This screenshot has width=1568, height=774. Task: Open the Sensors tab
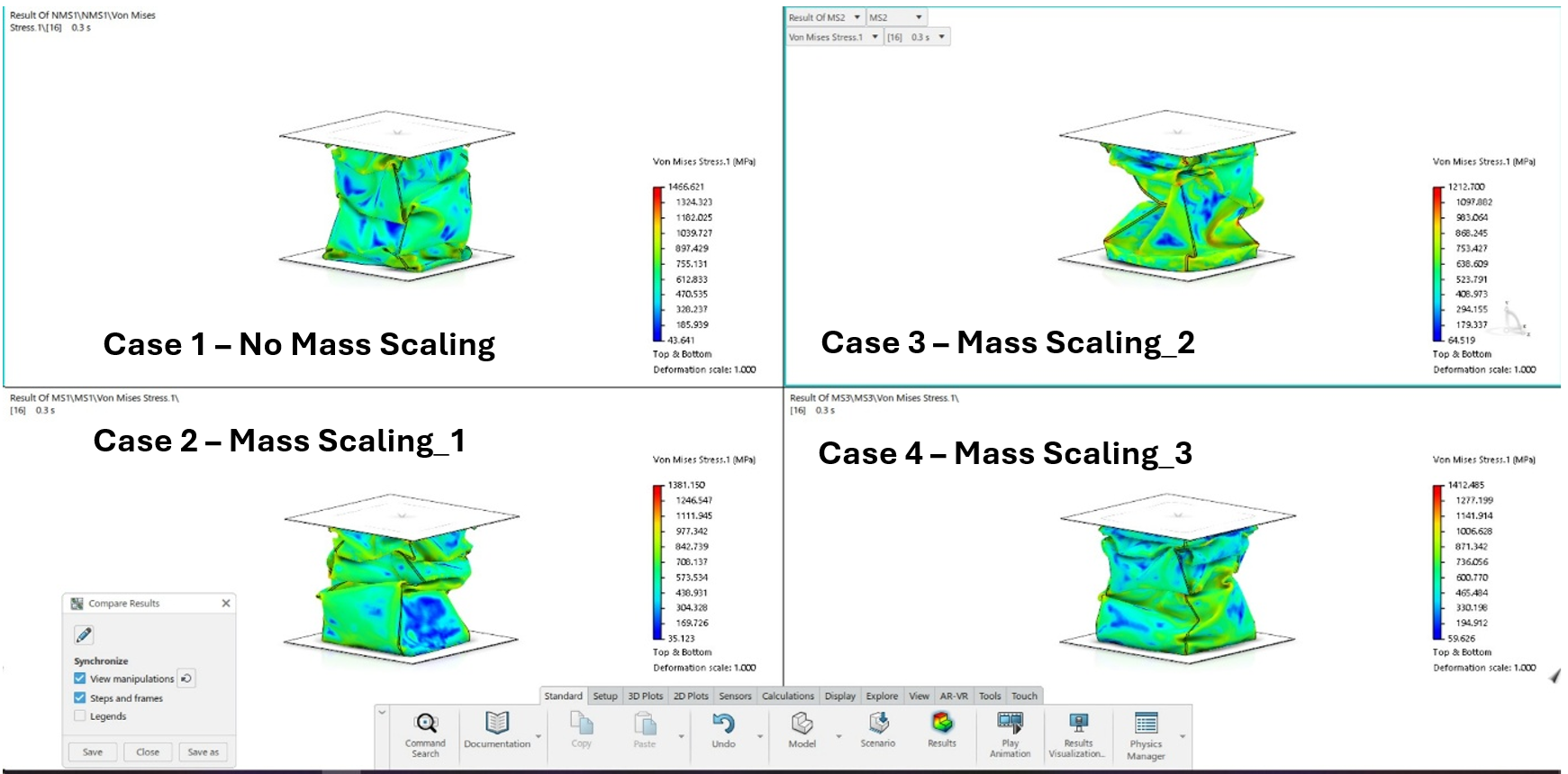point(735,696)
